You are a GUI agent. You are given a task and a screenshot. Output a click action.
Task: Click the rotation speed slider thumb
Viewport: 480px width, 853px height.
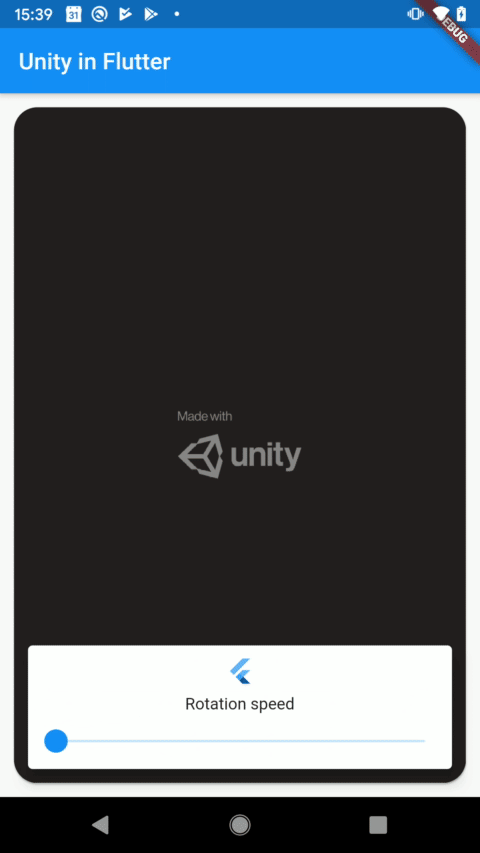pyautogui.click(x=56, y=740)
